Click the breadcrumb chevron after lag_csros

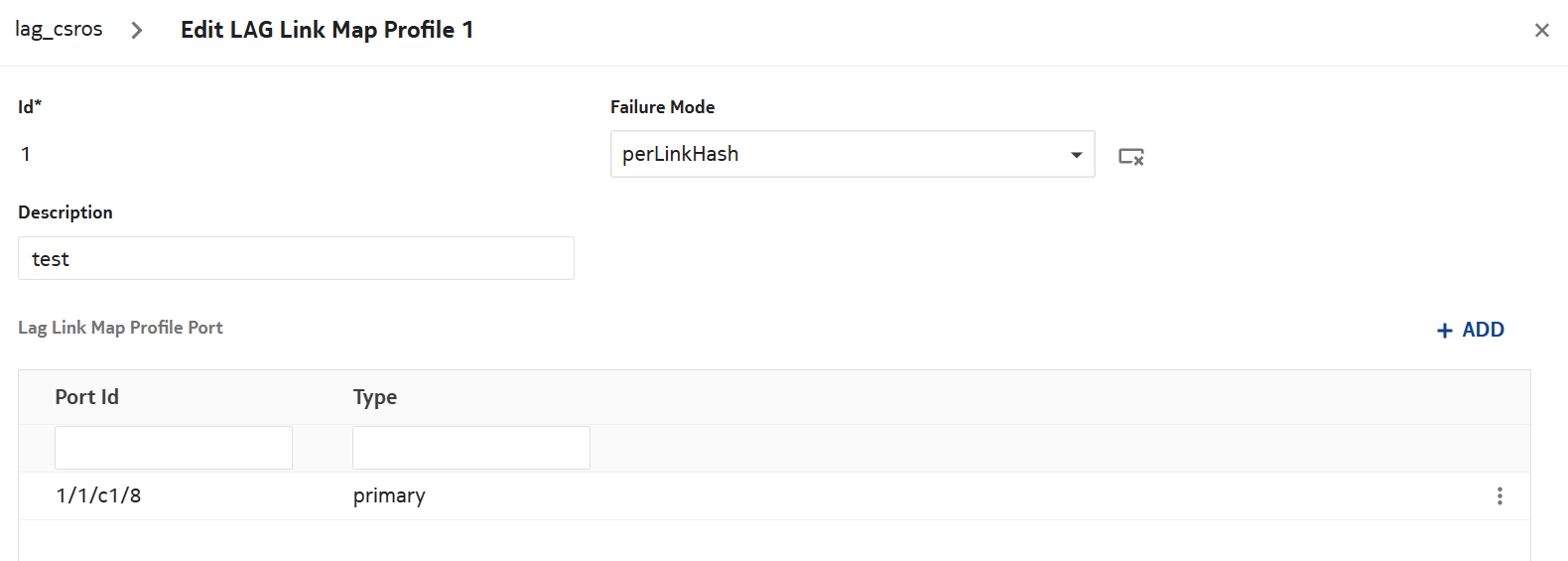pos(137,31)
